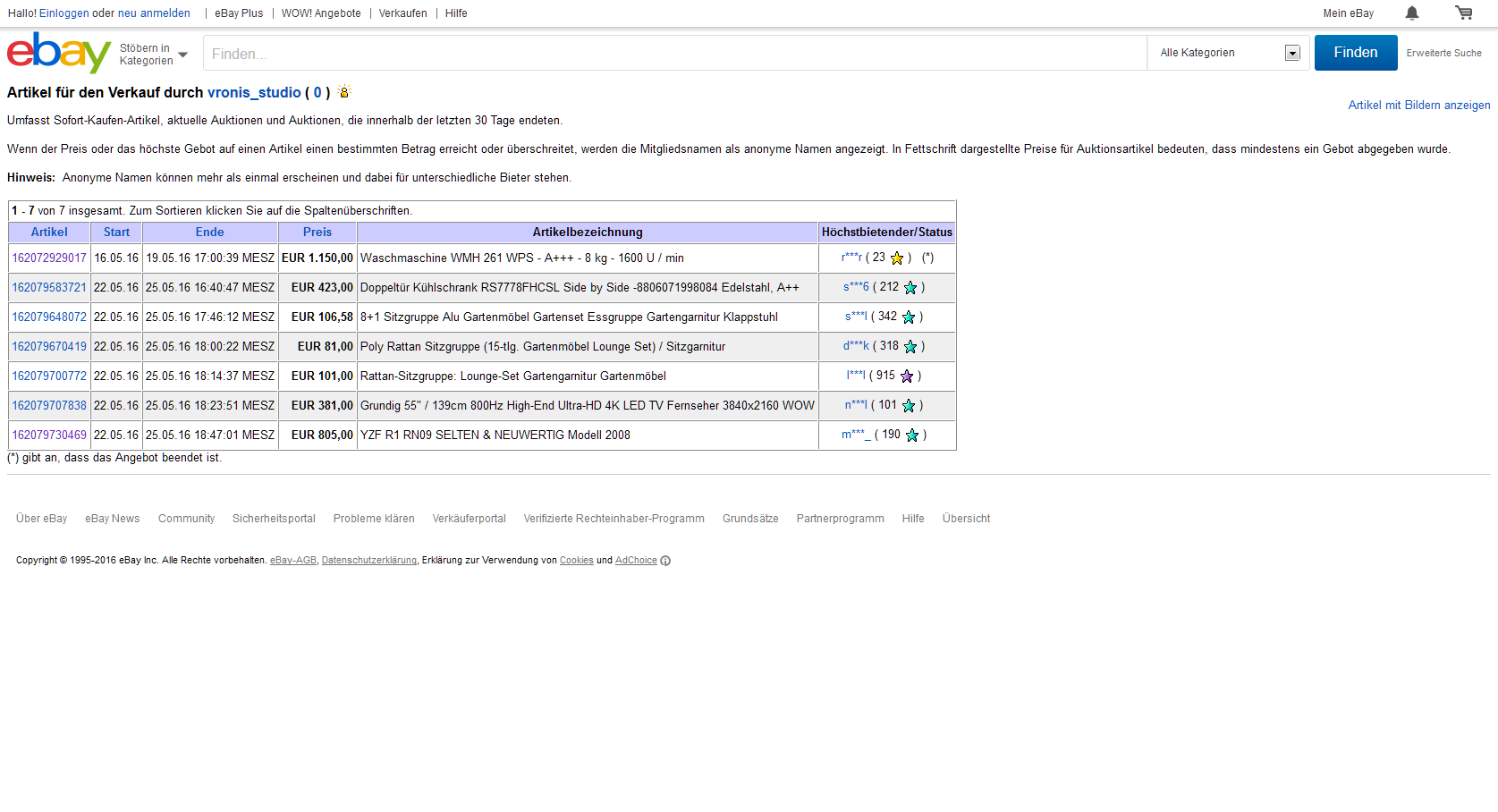Viewport: 1498px width, 812px height.
Task: Click the turquoise star next to s***6
Action: tap(910, 288)
